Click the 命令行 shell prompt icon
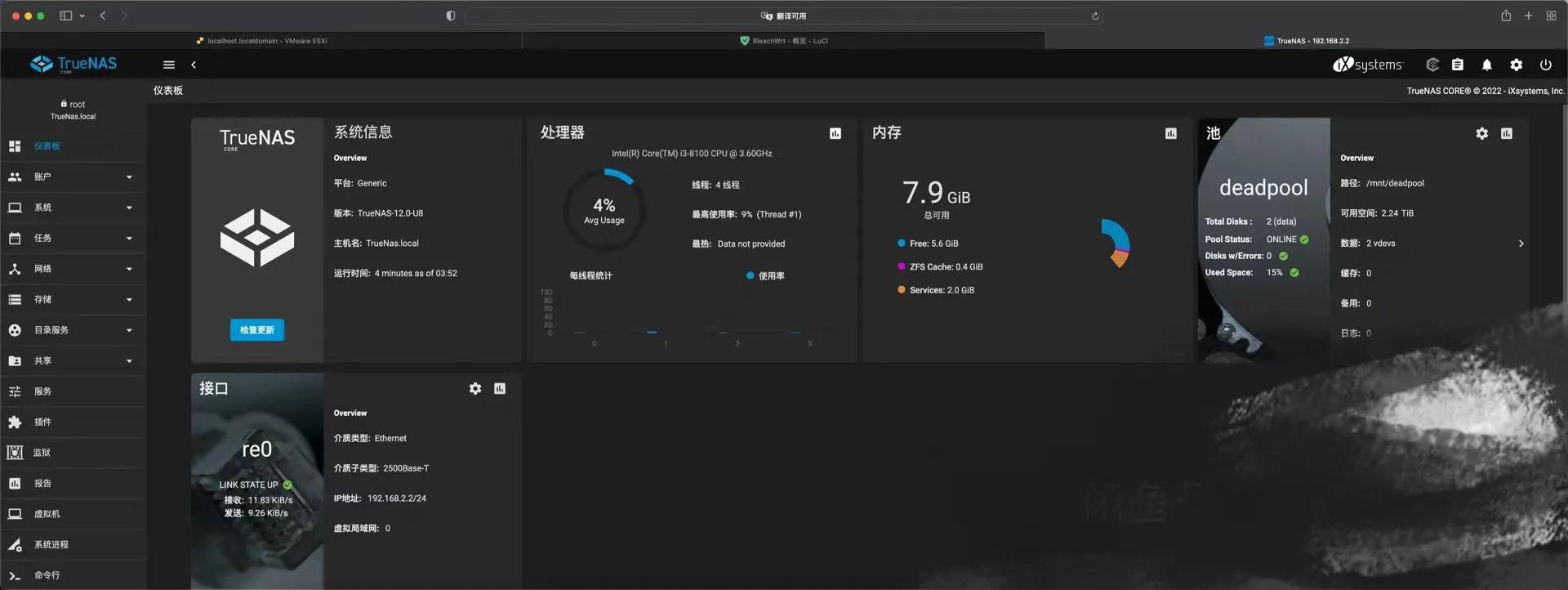The height and width of the screenshot is (590, 1568). pyautogui.click(x=15, y=575)
